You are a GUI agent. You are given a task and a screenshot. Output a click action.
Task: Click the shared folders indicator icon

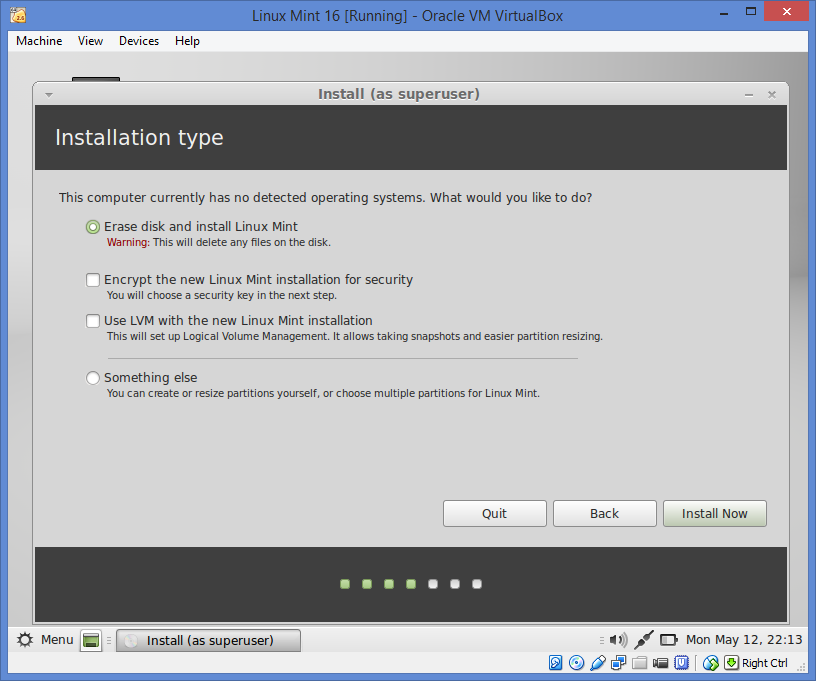tap(640, 663)
